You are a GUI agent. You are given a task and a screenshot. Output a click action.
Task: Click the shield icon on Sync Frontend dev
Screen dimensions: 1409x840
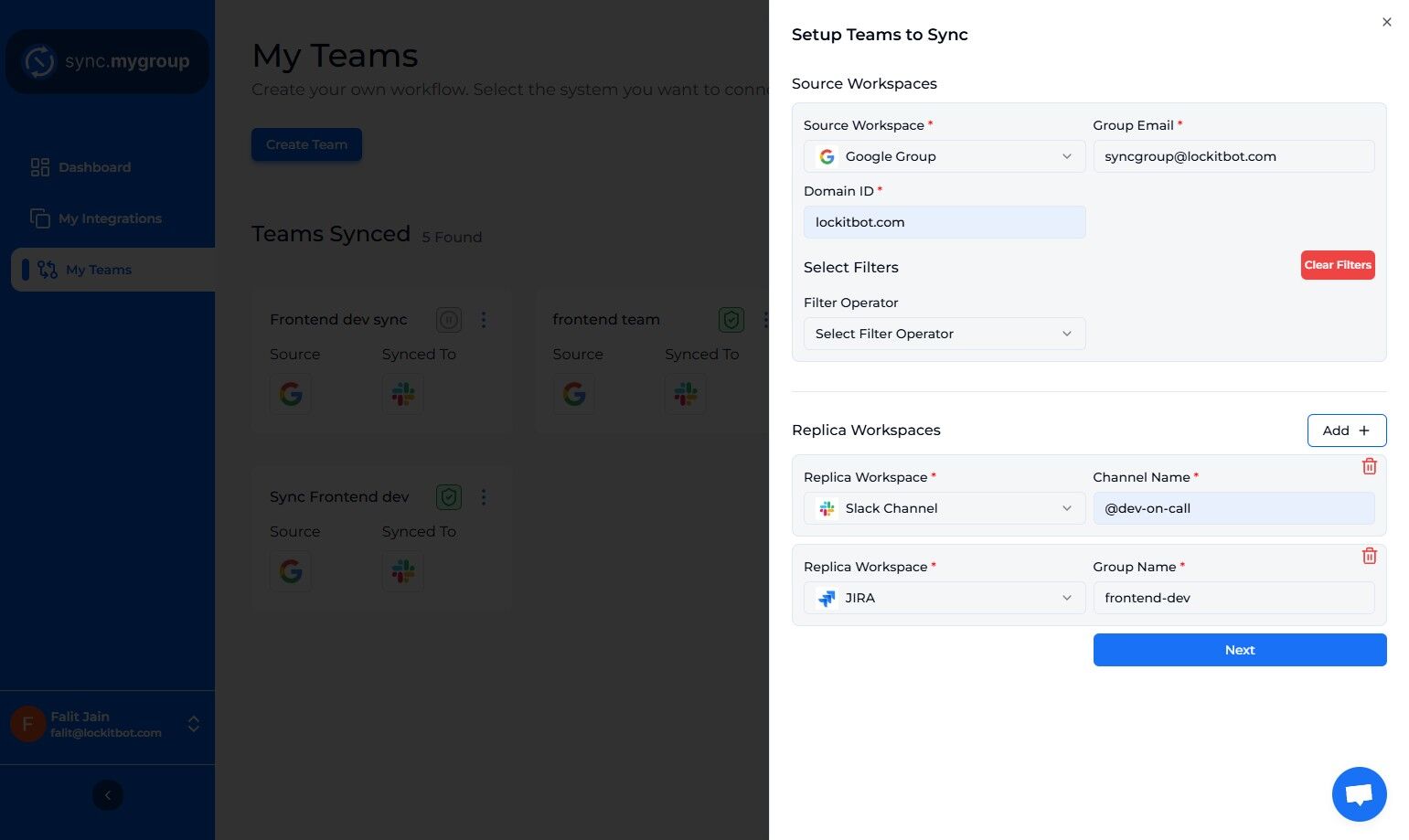448,497
